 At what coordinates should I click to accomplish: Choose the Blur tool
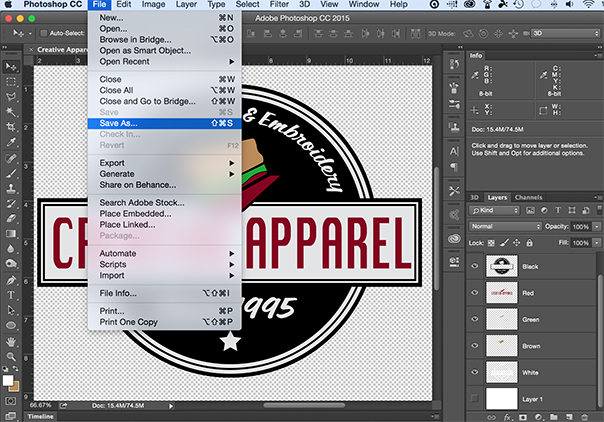11,248
